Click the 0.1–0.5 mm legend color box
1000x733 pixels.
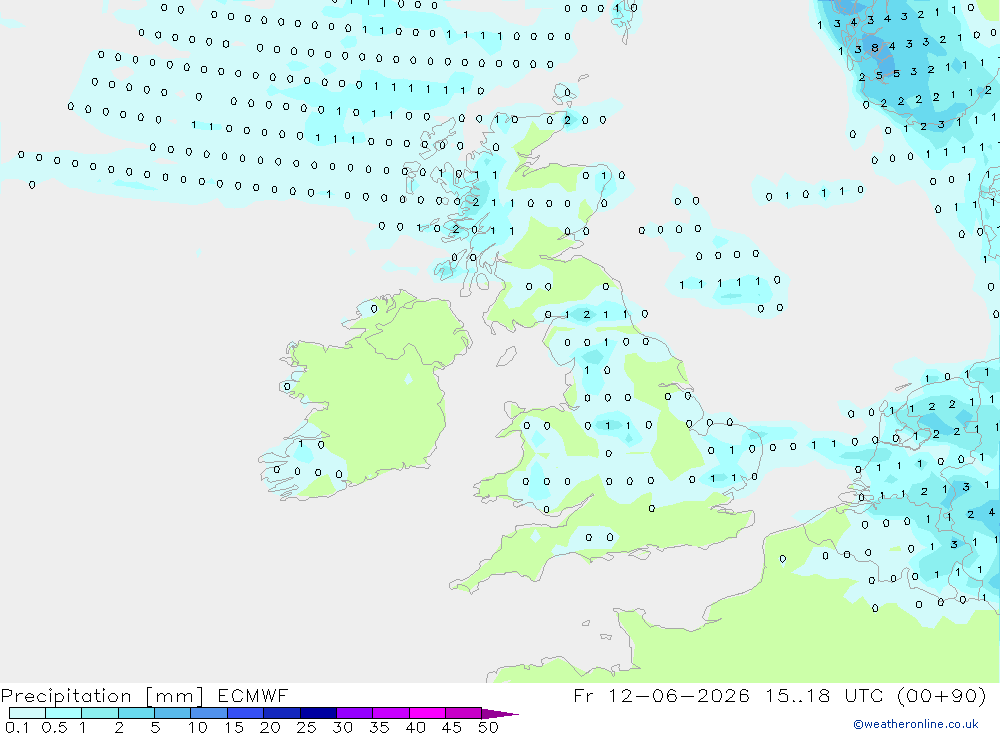[x=27, y=713]
